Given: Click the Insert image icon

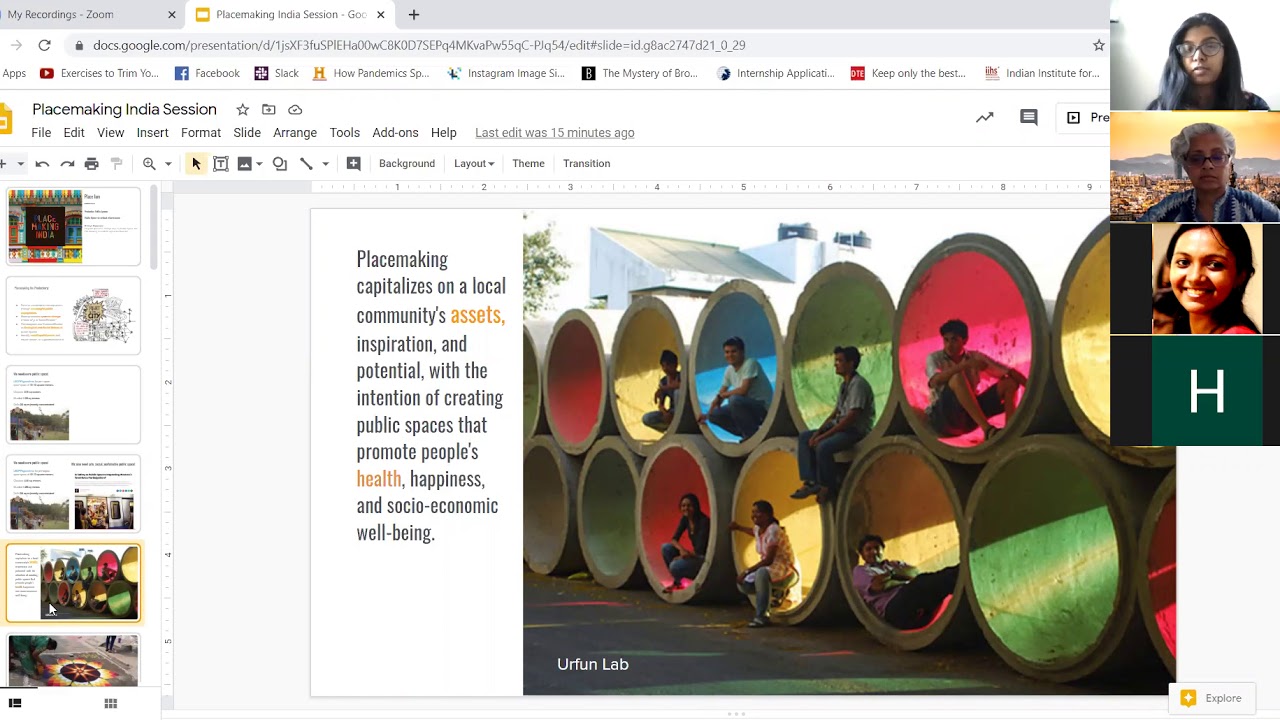Looking at the screenshot, I should pyautogui.click(x=244, y=164).
